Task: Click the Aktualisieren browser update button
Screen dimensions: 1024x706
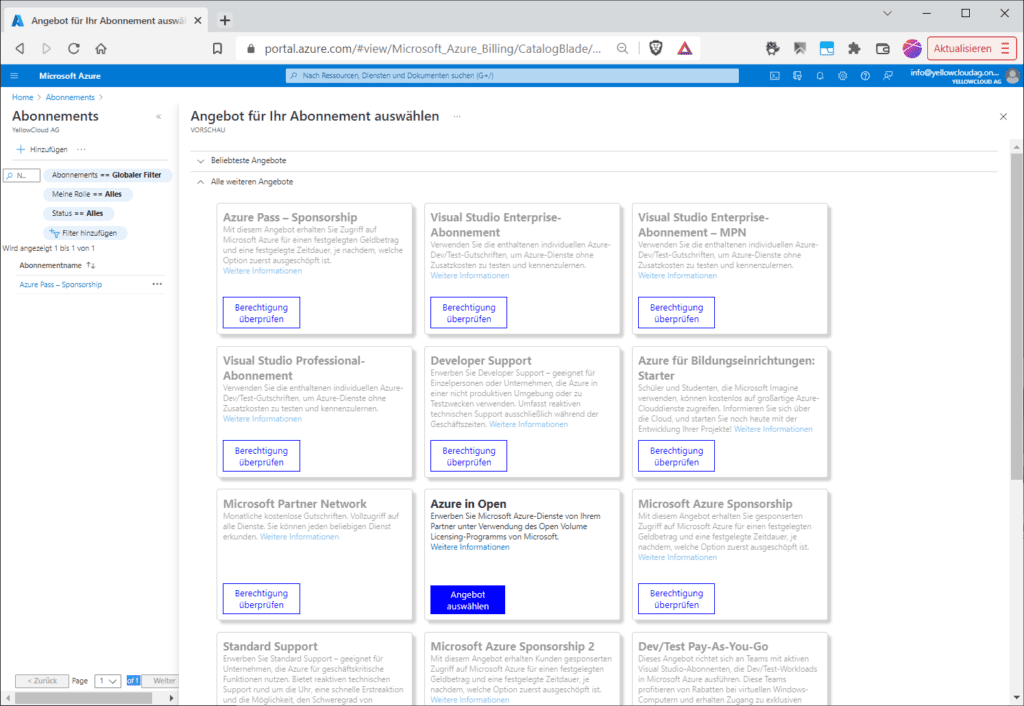Action: (x=972, y=48)
